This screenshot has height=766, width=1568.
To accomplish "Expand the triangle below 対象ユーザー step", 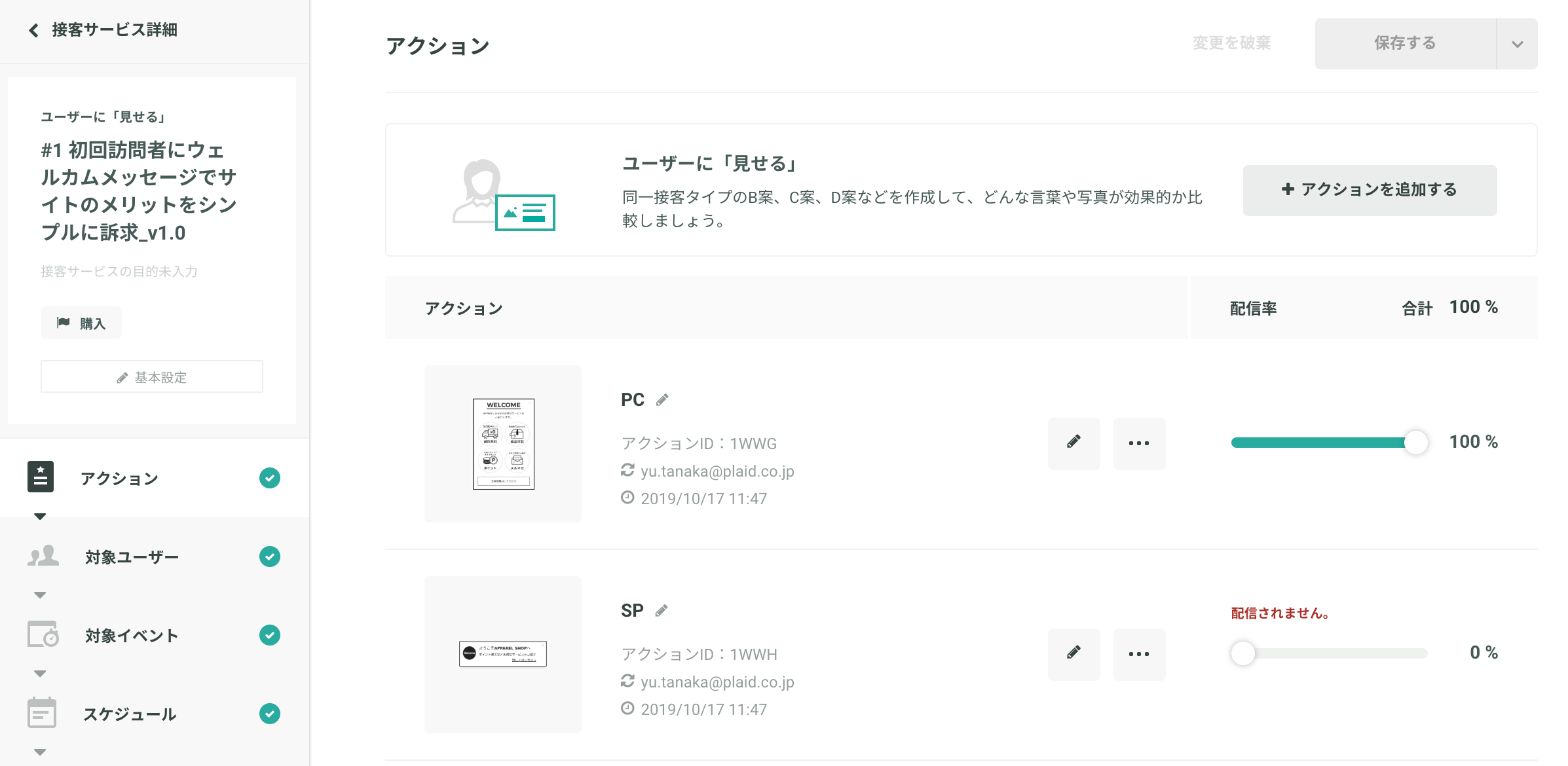I will click(40, 595).
